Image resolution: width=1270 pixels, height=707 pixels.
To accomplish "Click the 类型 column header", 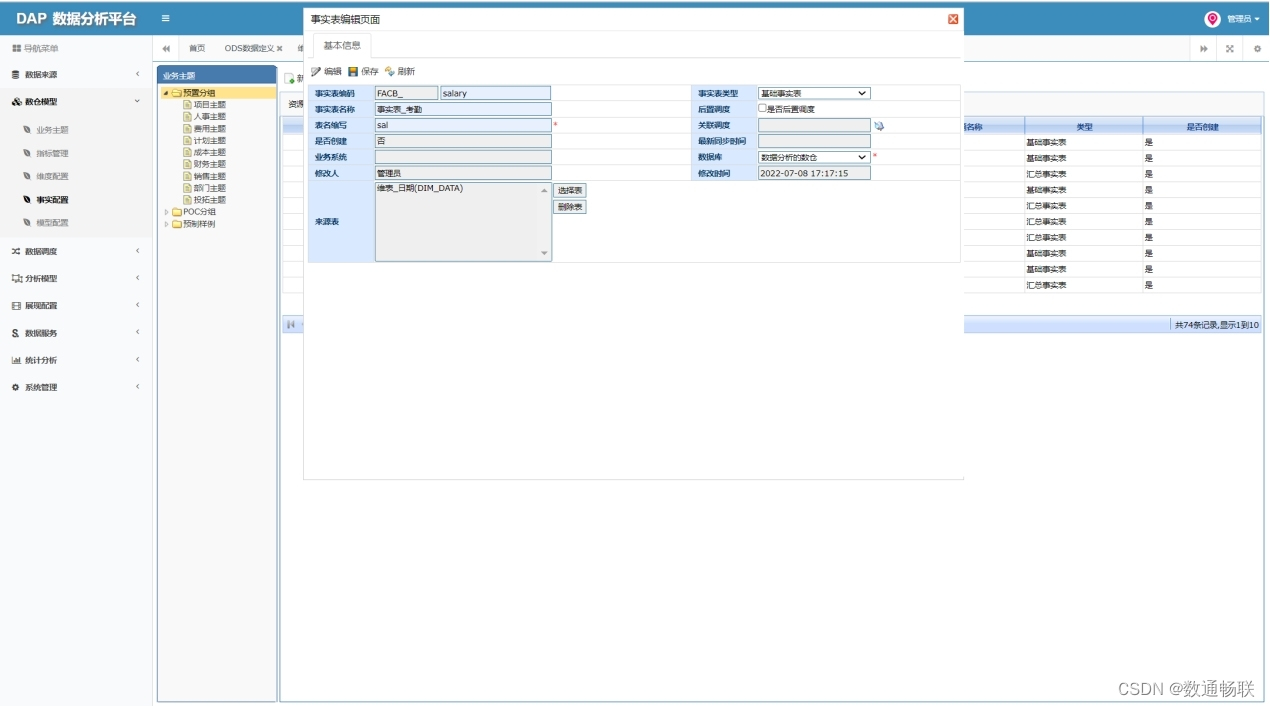I will [x=1084, y=127].
